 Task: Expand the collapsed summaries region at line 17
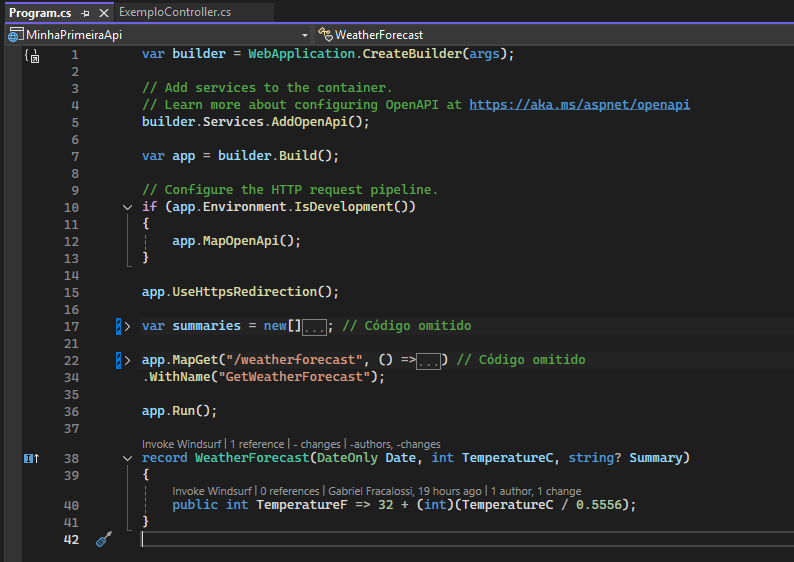click(128, 327)
